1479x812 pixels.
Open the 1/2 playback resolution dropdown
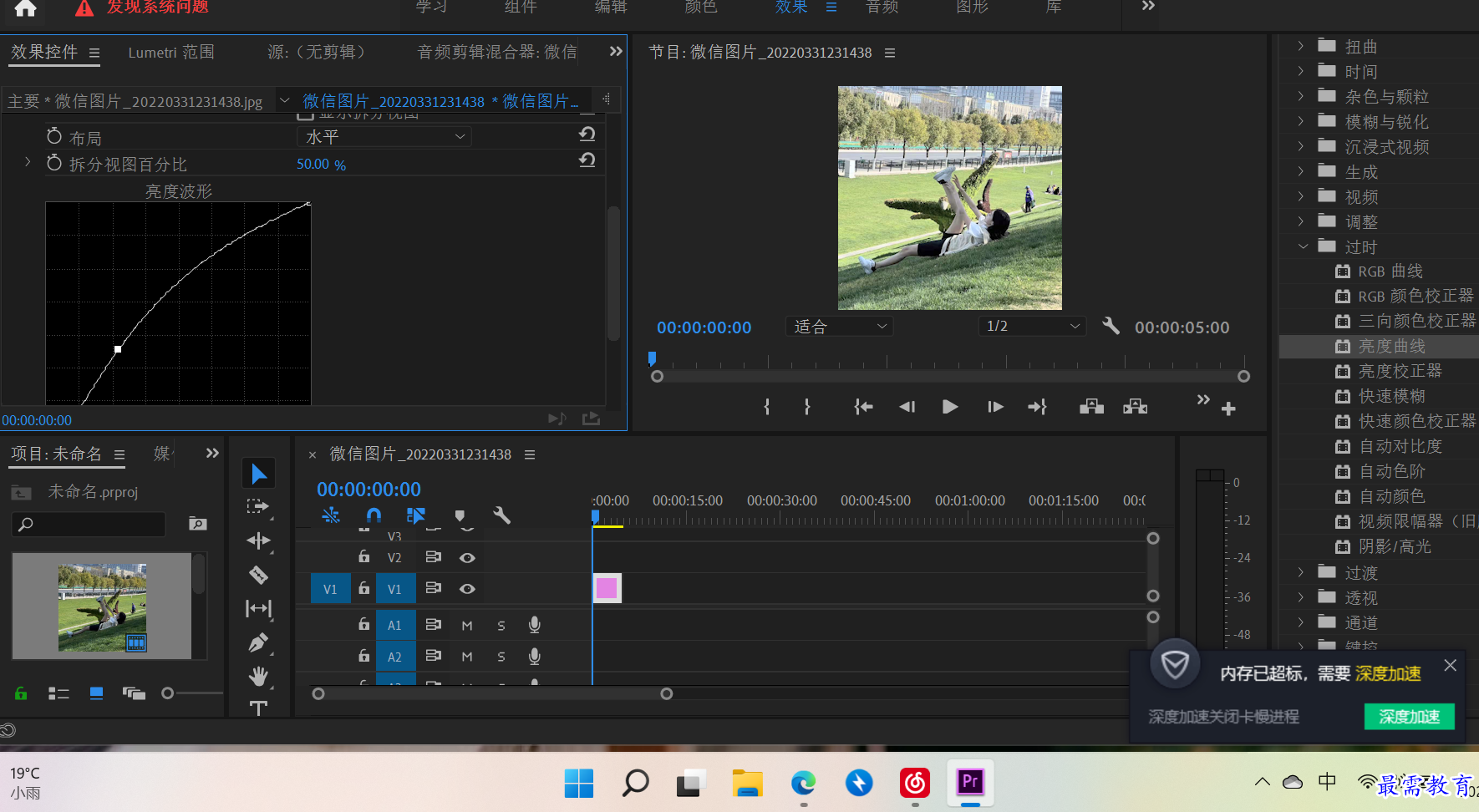(1032, 327)
